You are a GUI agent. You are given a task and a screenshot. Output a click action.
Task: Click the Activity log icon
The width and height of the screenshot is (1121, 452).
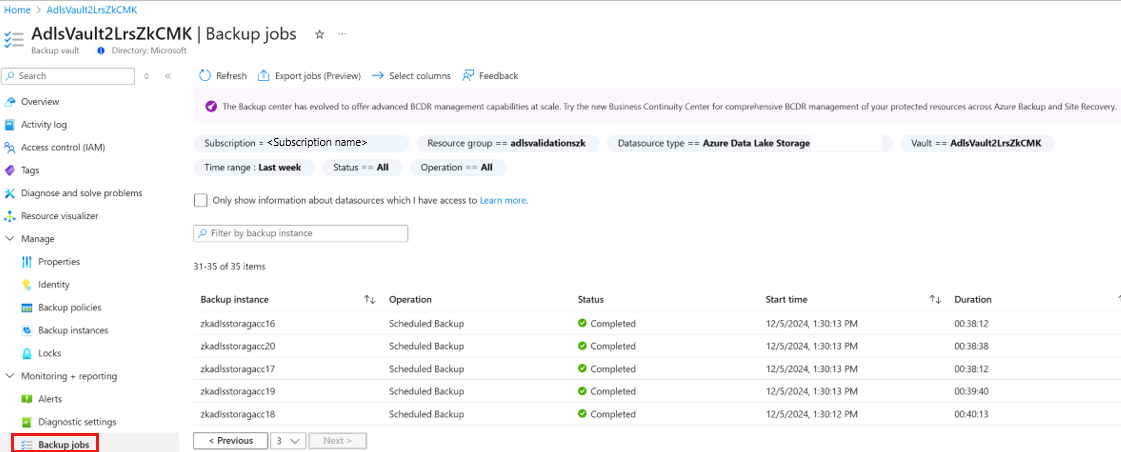[10, 124]
